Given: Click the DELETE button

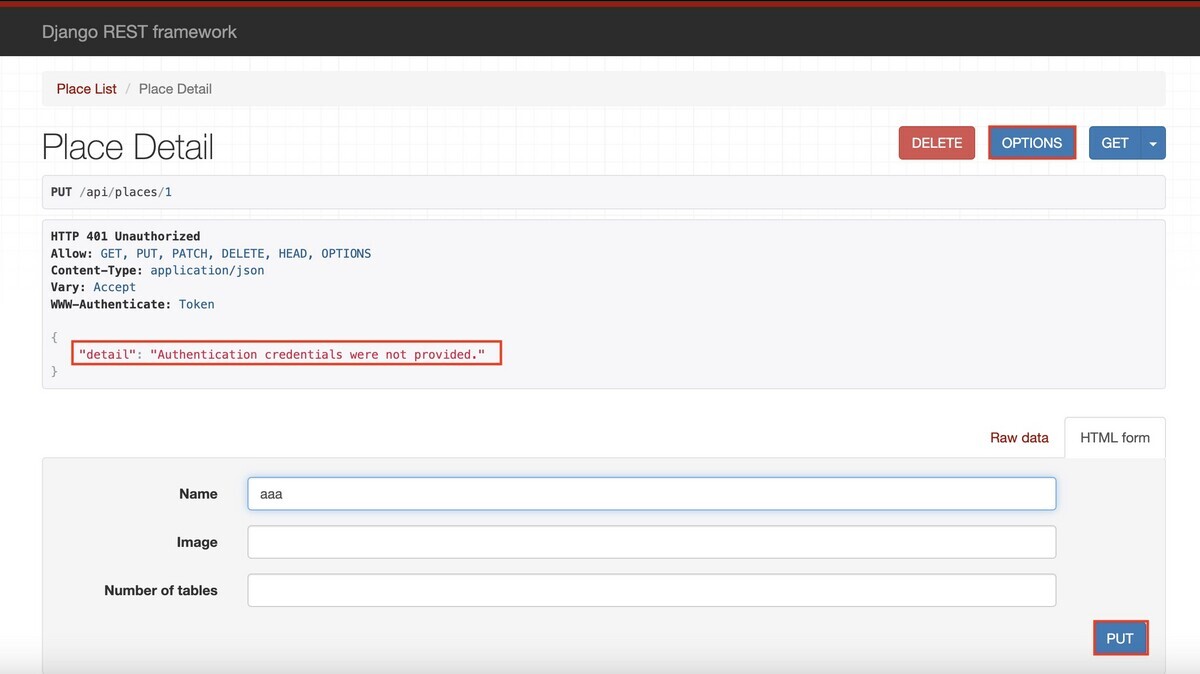Looking at the screenshot, I should (x=936, y=142).
